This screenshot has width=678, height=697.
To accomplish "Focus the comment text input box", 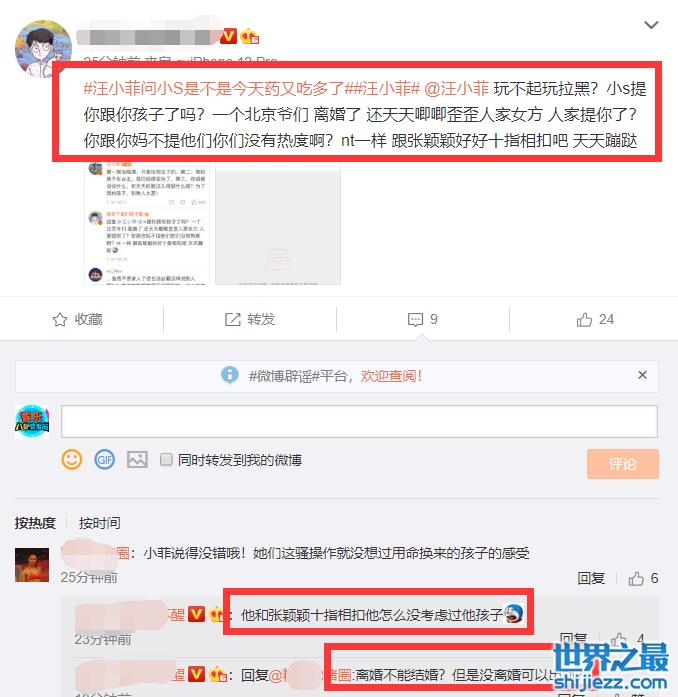I will pyautogui.click(x=359, y=421).
